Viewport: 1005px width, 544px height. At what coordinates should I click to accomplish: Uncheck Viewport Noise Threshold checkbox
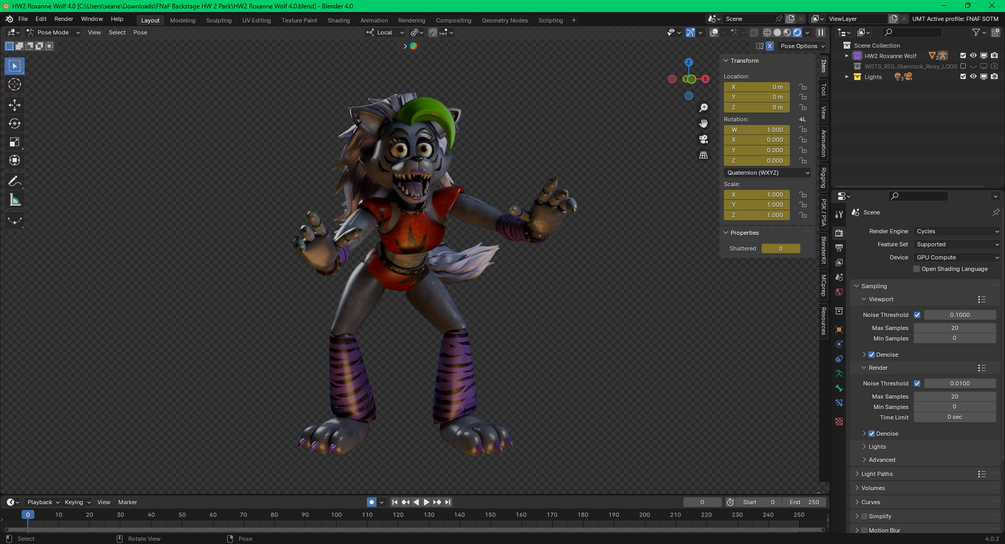point(917,315)
